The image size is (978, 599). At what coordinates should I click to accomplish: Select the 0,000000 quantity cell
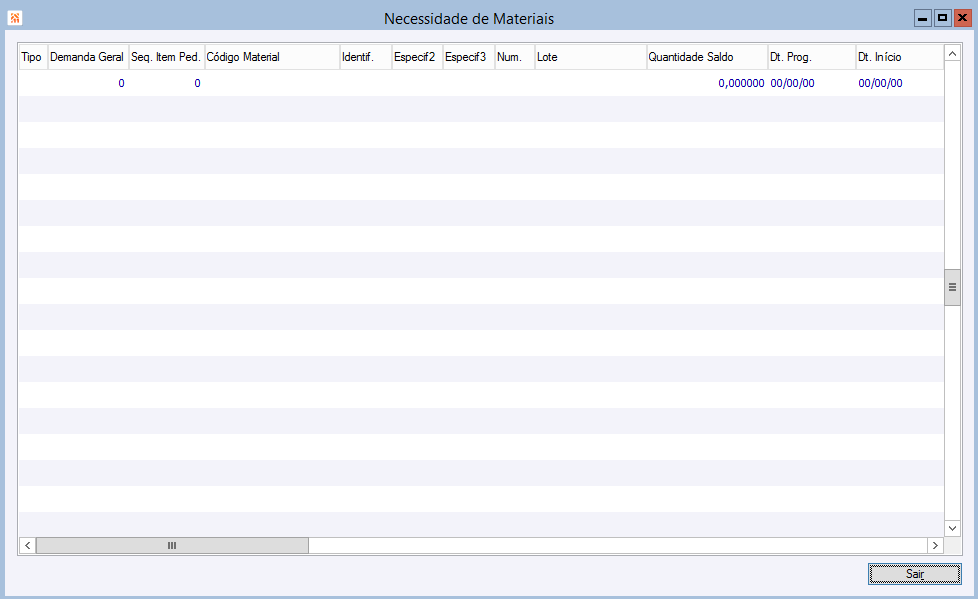point(707,83)
